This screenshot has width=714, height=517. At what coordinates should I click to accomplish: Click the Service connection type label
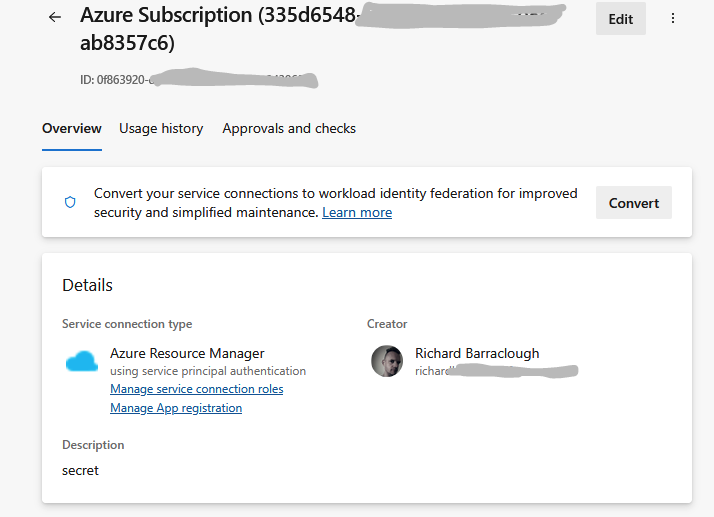(127, 324)
